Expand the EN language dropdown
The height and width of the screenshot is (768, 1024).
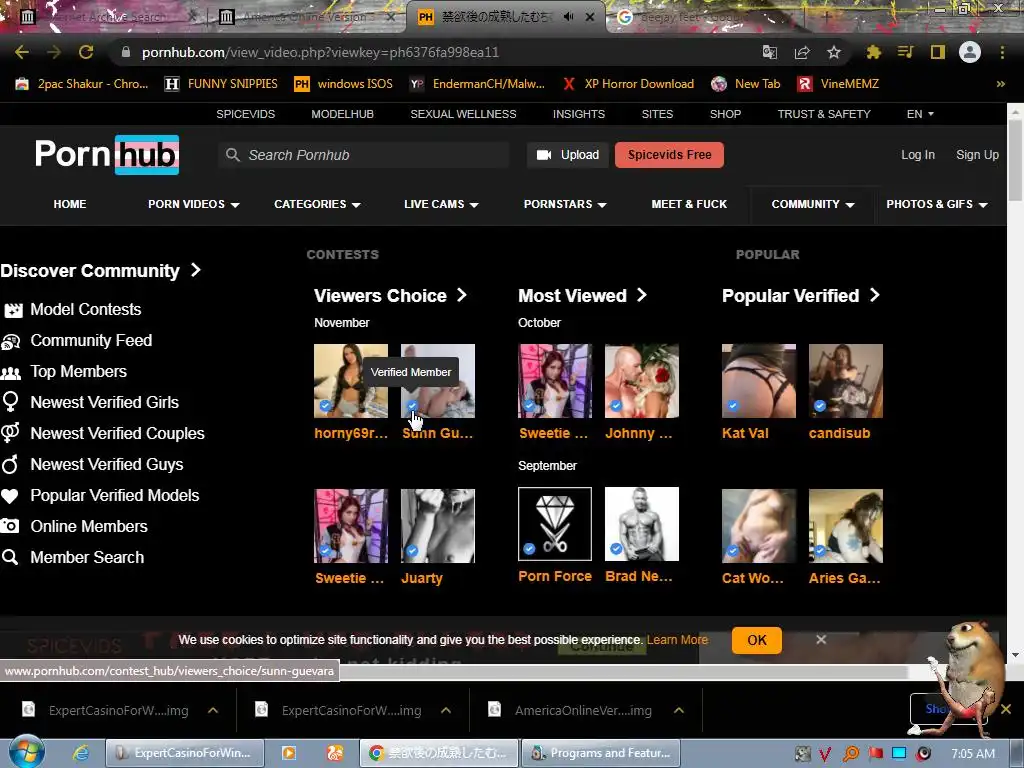tap(920, 114)
